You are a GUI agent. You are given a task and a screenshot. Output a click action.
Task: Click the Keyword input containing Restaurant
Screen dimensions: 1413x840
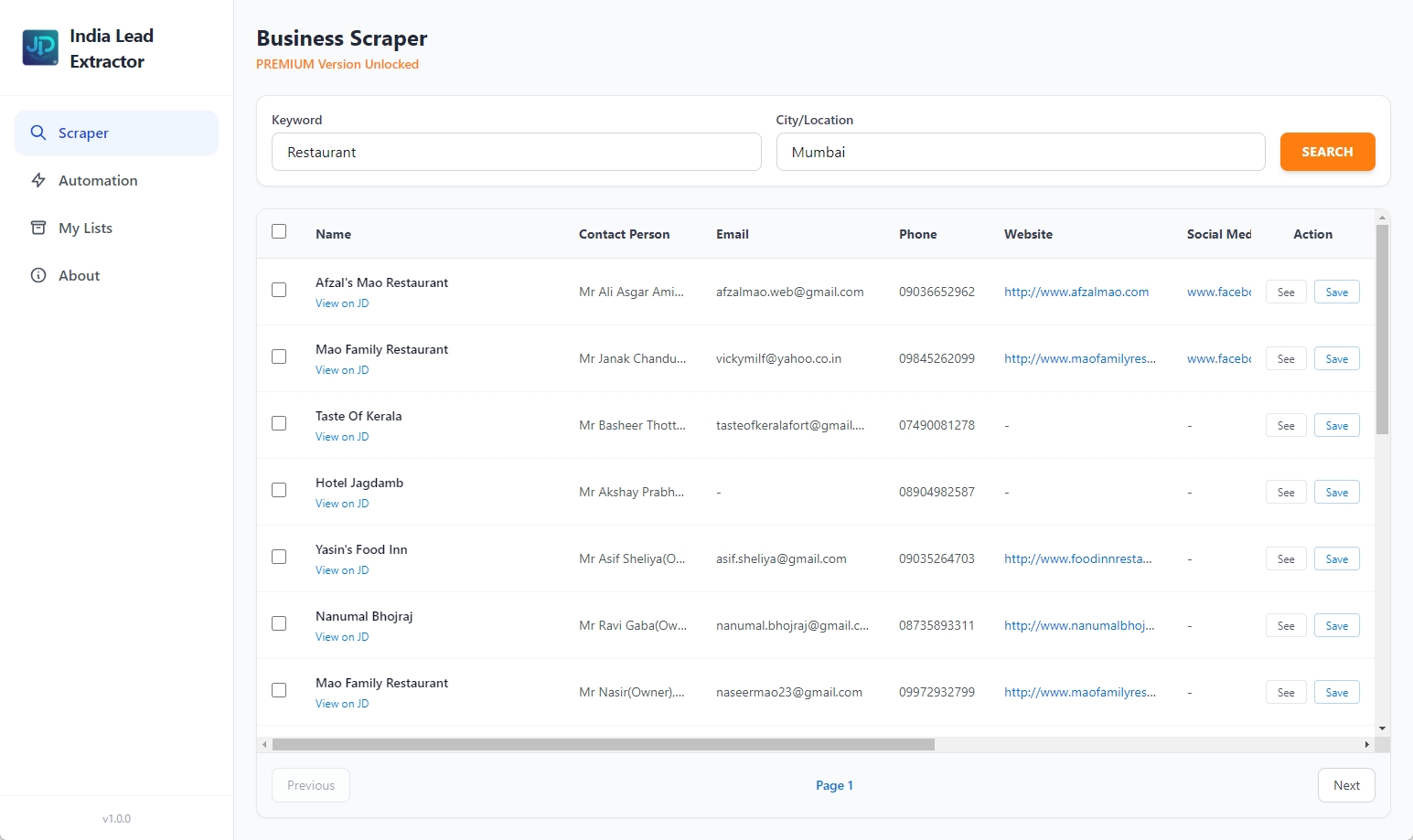(516, 152)
